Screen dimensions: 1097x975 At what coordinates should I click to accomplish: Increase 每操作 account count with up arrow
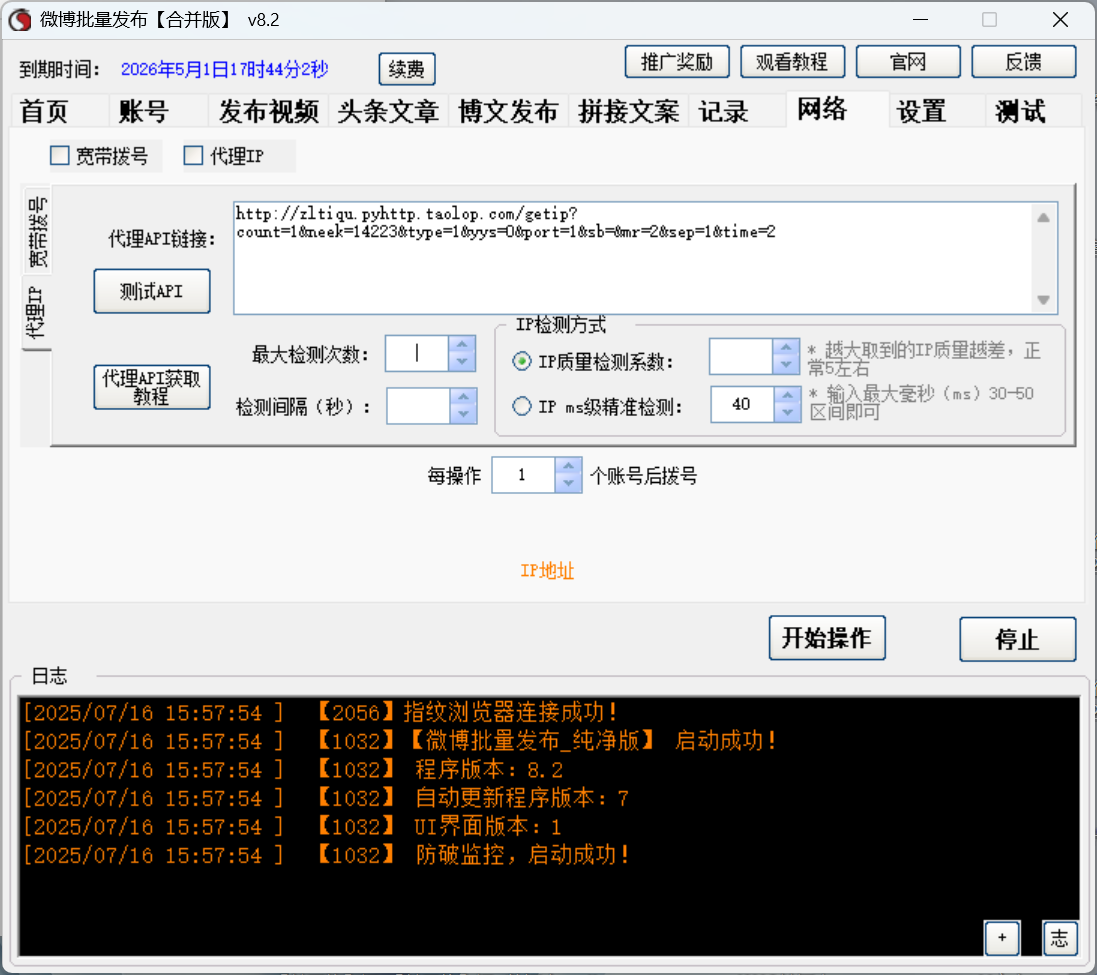click(568, 466)
